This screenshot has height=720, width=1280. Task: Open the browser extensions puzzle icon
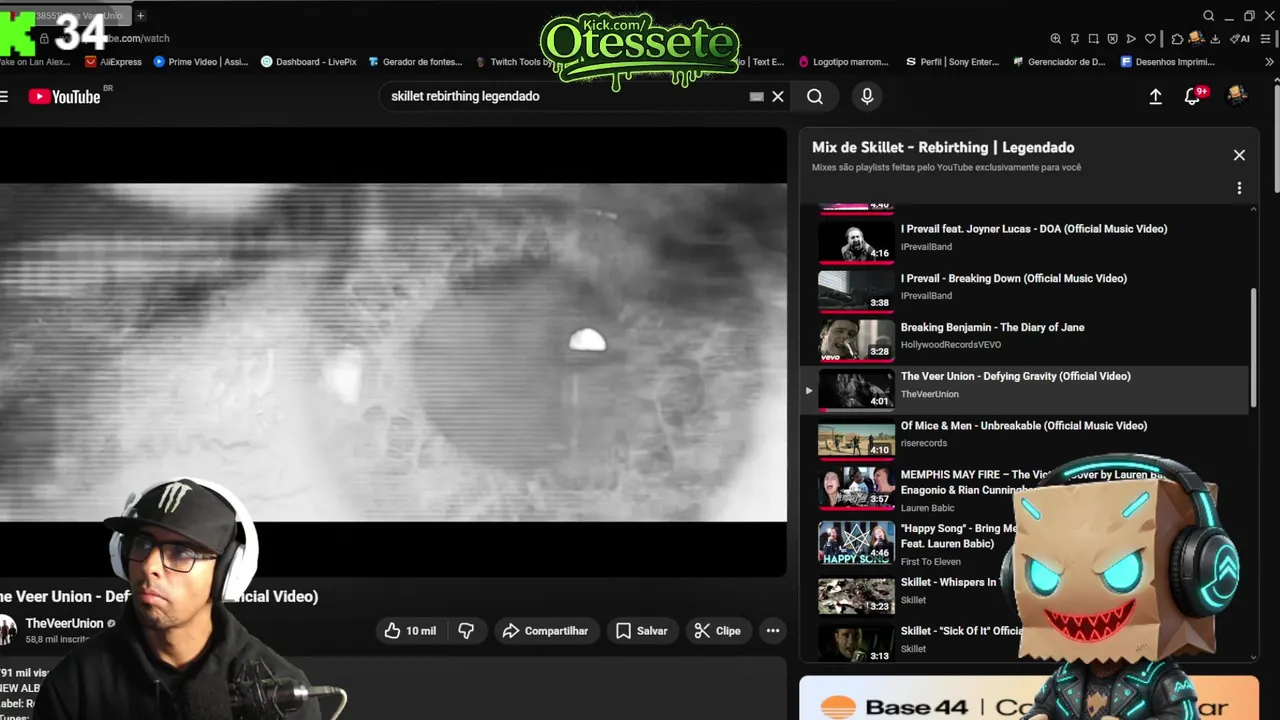tap(1178, 38)
